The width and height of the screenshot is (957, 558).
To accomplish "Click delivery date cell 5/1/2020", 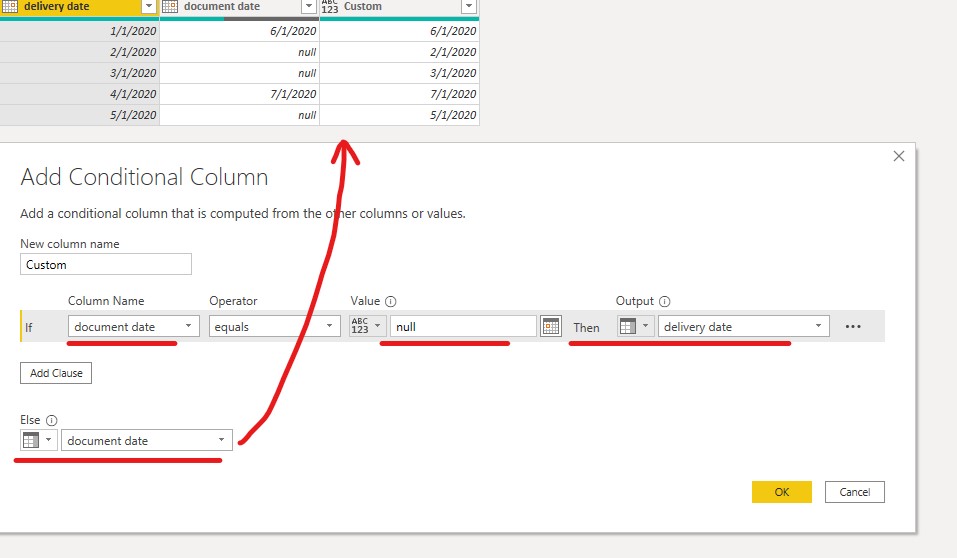I will 79,115.
